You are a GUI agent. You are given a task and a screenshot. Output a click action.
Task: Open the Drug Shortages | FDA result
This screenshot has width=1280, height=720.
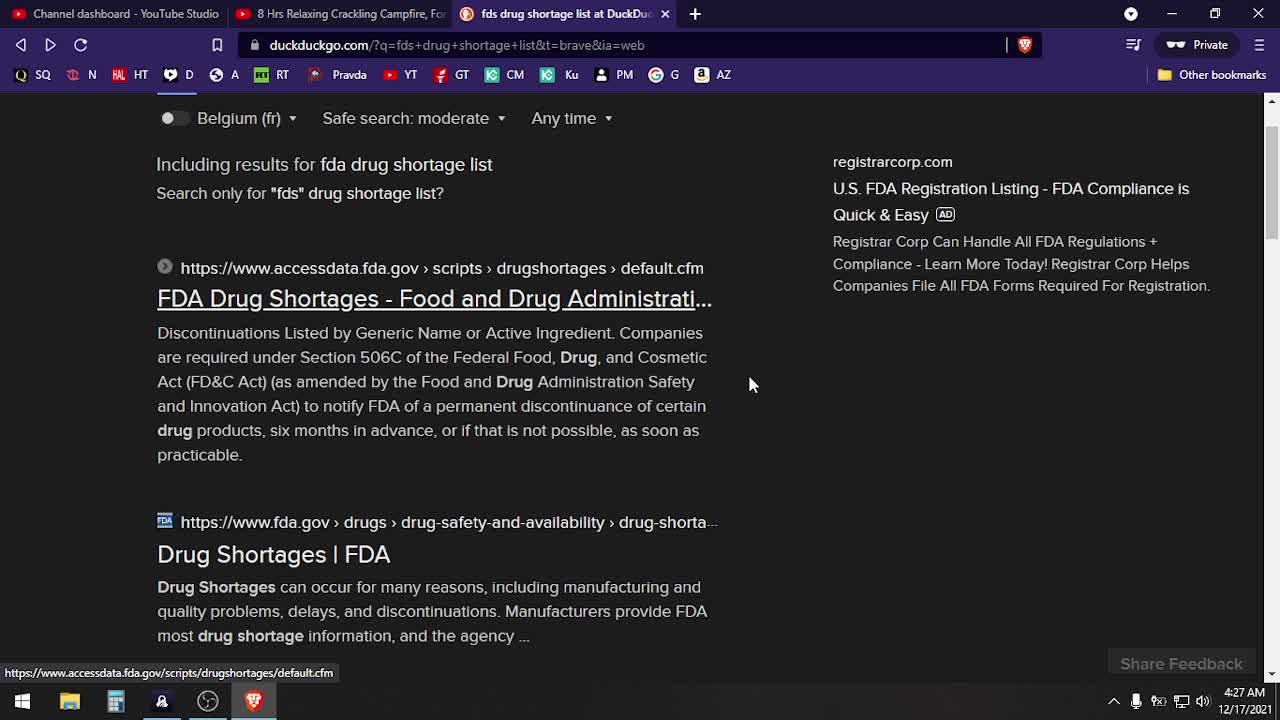coord(273,554)
